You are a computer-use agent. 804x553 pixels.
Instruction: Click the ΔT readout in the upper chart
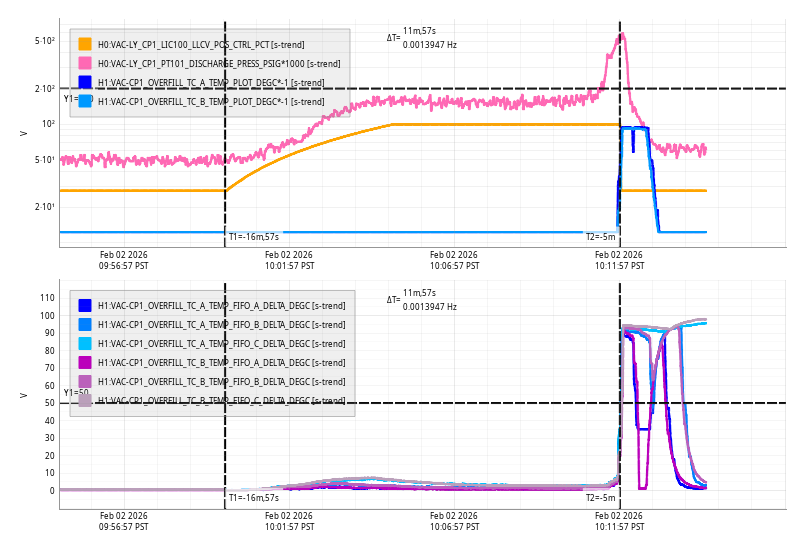pos(422,38)
